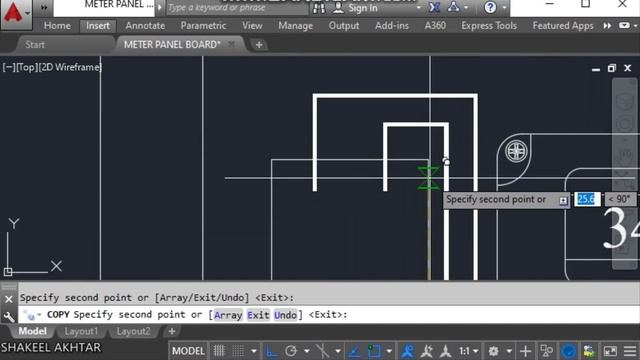Toggle polar tracking in status bar
The height and width of the screenshot is (360, 640).
pos(291,351)
